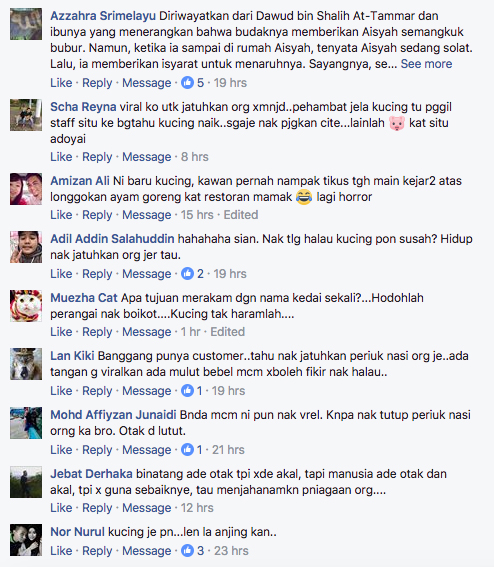Open Amizan Ali's profile photo
Screen dimensions: 494x567
[x=26, y=189]
